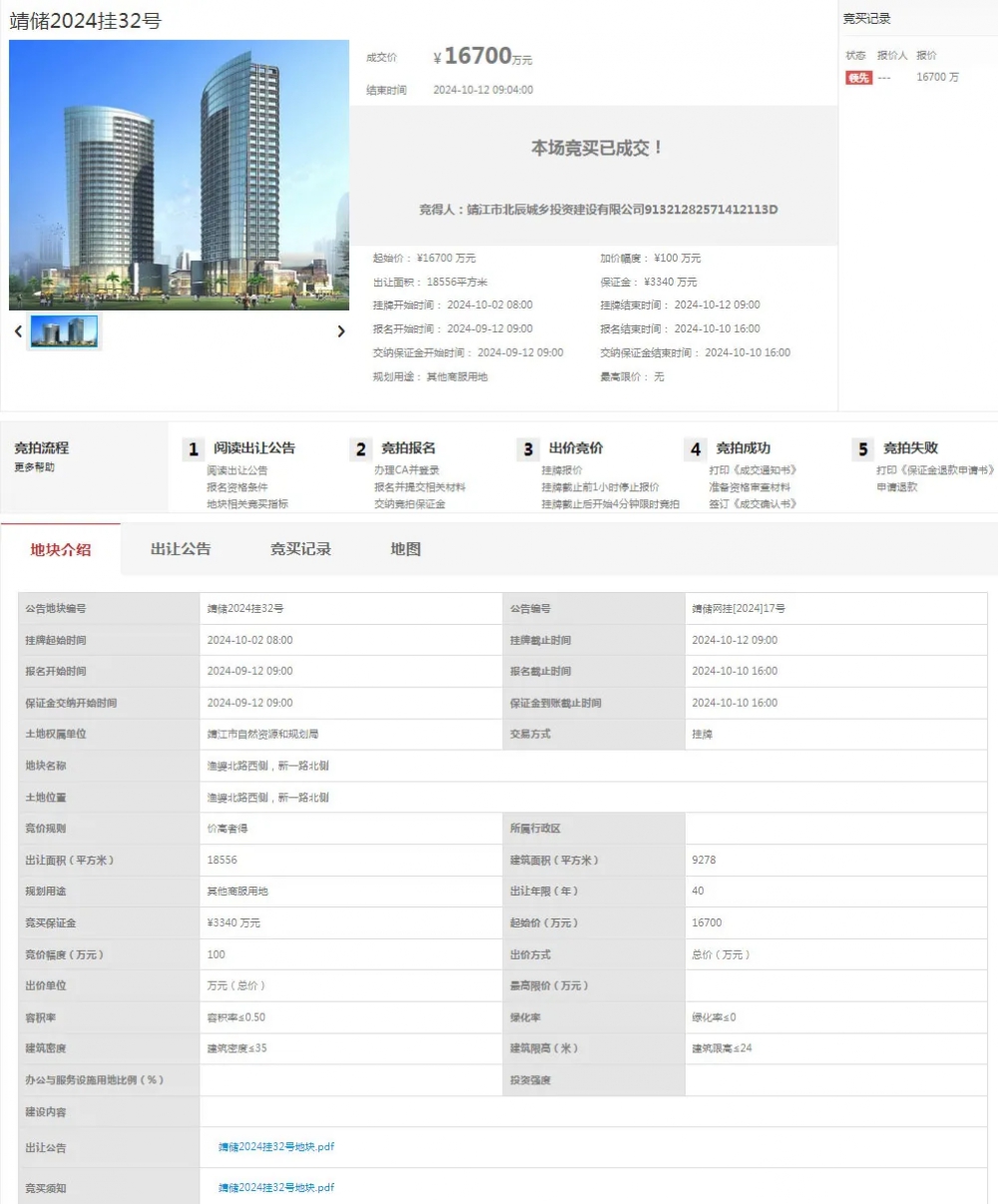
Task: Click the 成交价 ¥16700万元 amount
Action: (x=483, y=57)
